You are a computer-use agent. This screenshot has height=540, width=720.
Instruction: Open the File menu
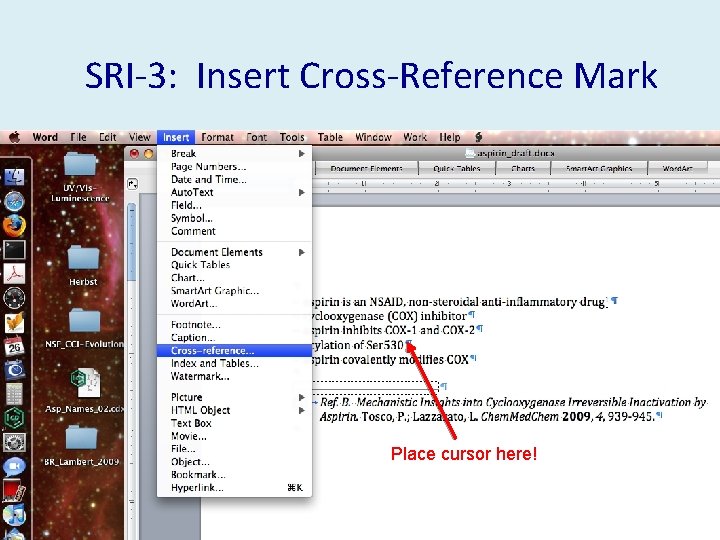pyautogui.click(x=78, y=137)
